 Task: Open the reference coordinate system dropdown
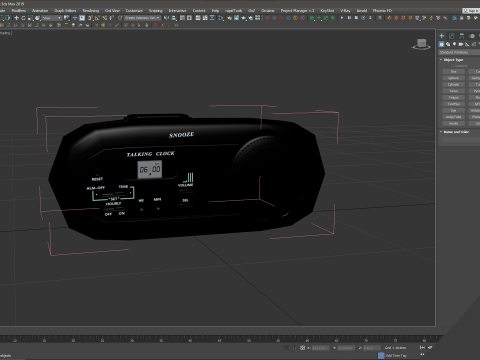(52, 18)
